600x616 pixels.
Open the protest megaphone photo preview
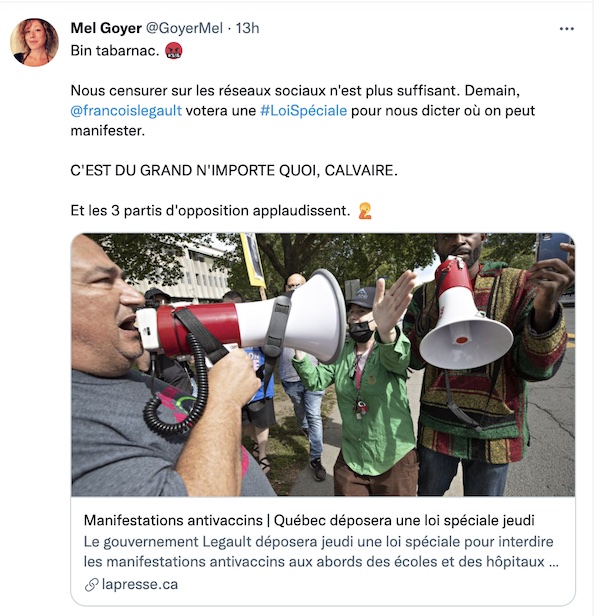(323, 365)
